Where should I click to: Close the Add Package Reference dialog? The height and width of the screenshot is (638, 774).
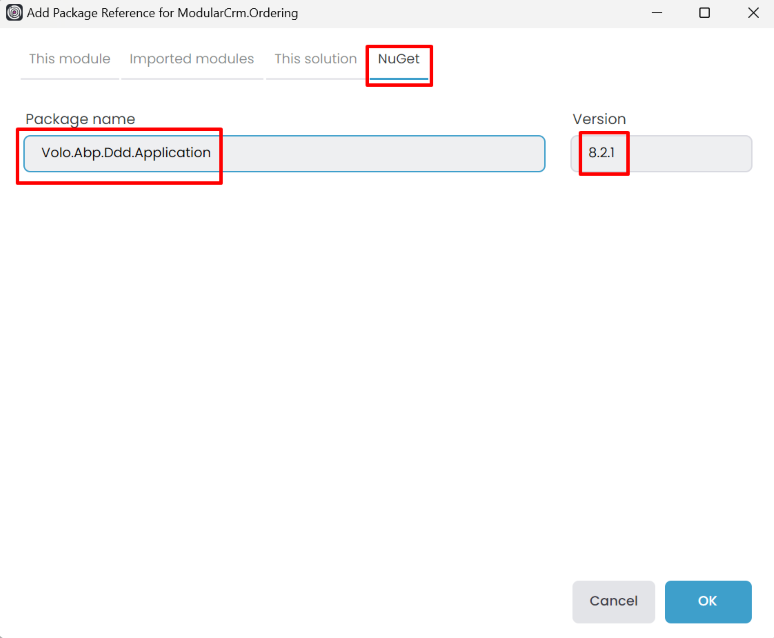point(751,13)
